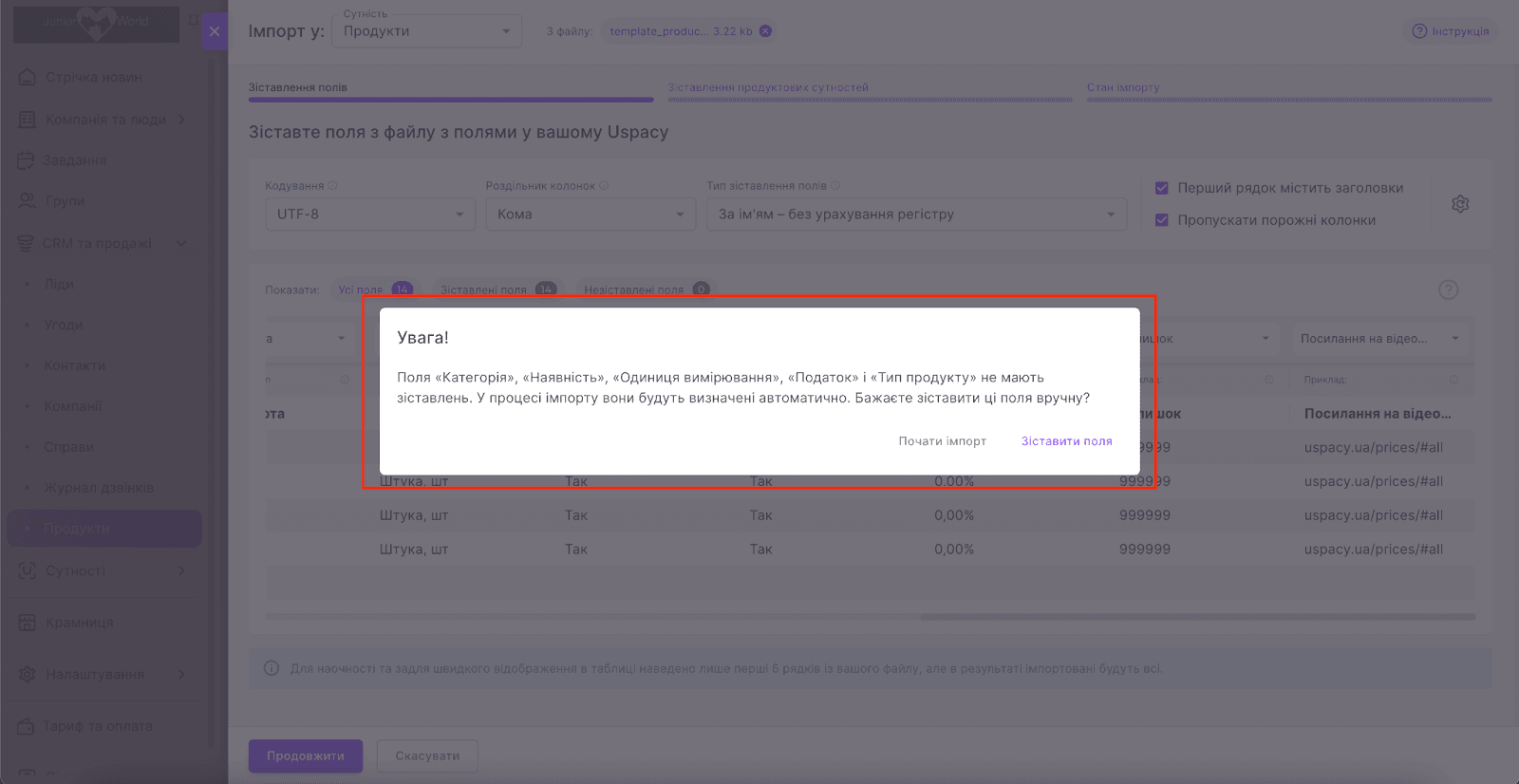Open the Сутність Продукти dropdown

pos(427,31)
